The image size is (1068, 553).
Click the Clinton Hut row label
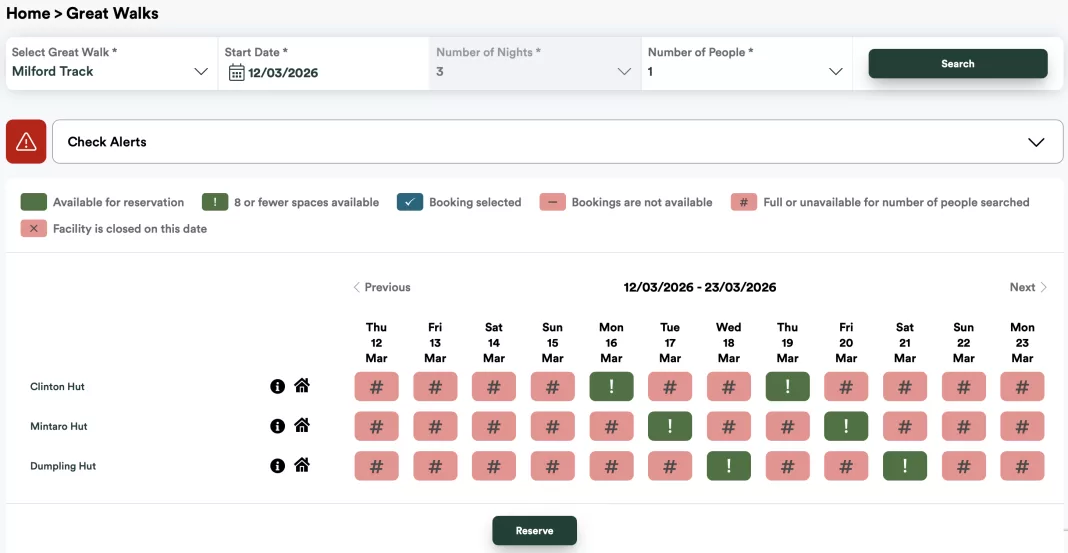pos(57,387)
